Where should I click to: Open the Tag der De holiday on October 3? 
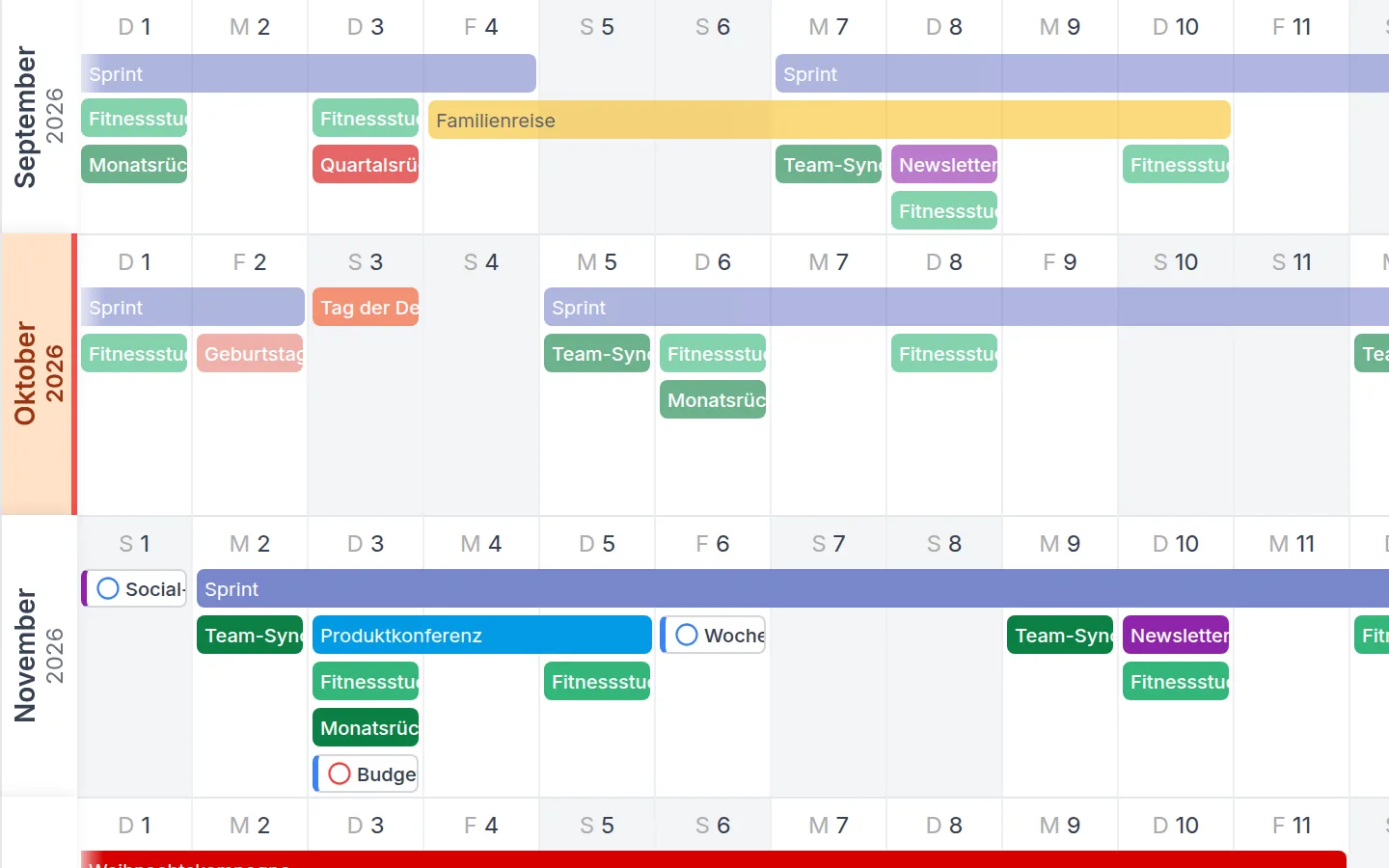pyautogui.click(x=366, y=307)
